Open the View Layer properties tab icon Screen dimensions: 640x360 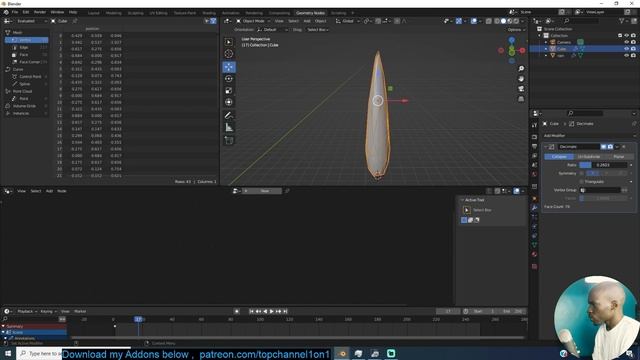coord(535,156)
